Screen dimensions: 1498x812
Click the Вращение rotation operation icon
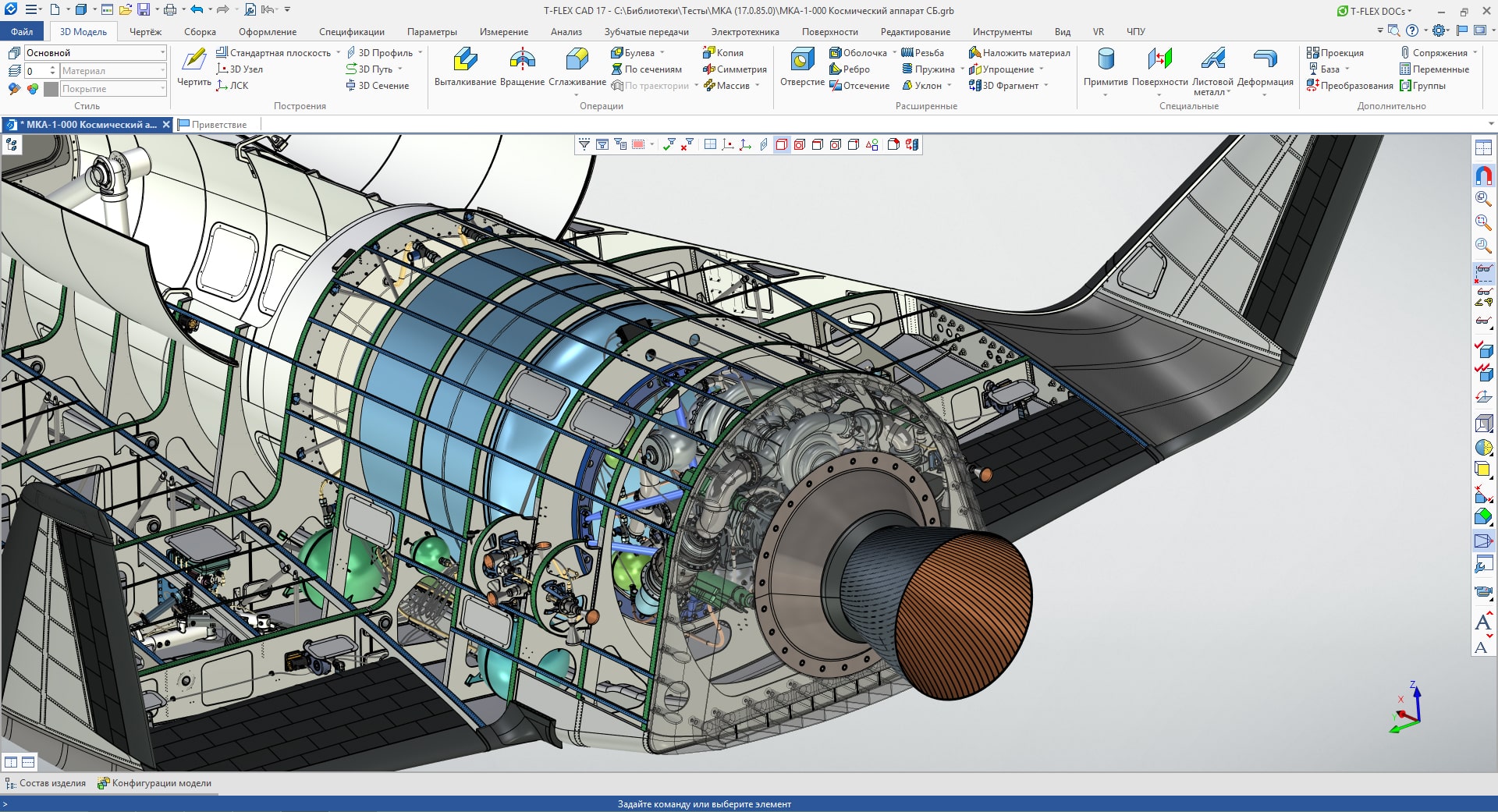[x=522, y=61]
